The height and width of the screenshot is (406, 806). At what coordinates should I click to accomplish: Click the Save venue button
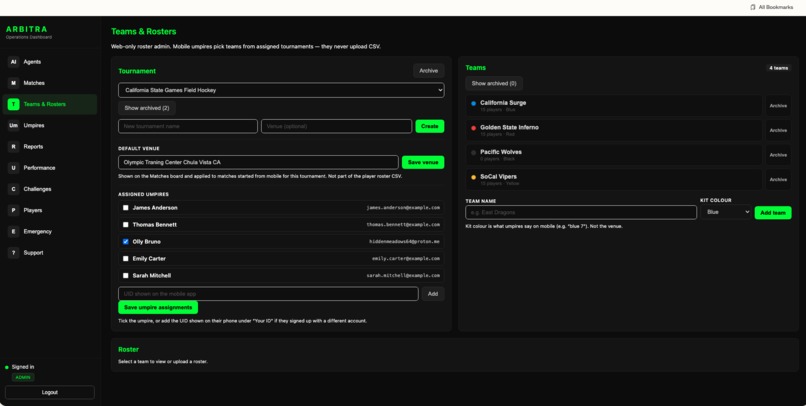click(423, 162)
